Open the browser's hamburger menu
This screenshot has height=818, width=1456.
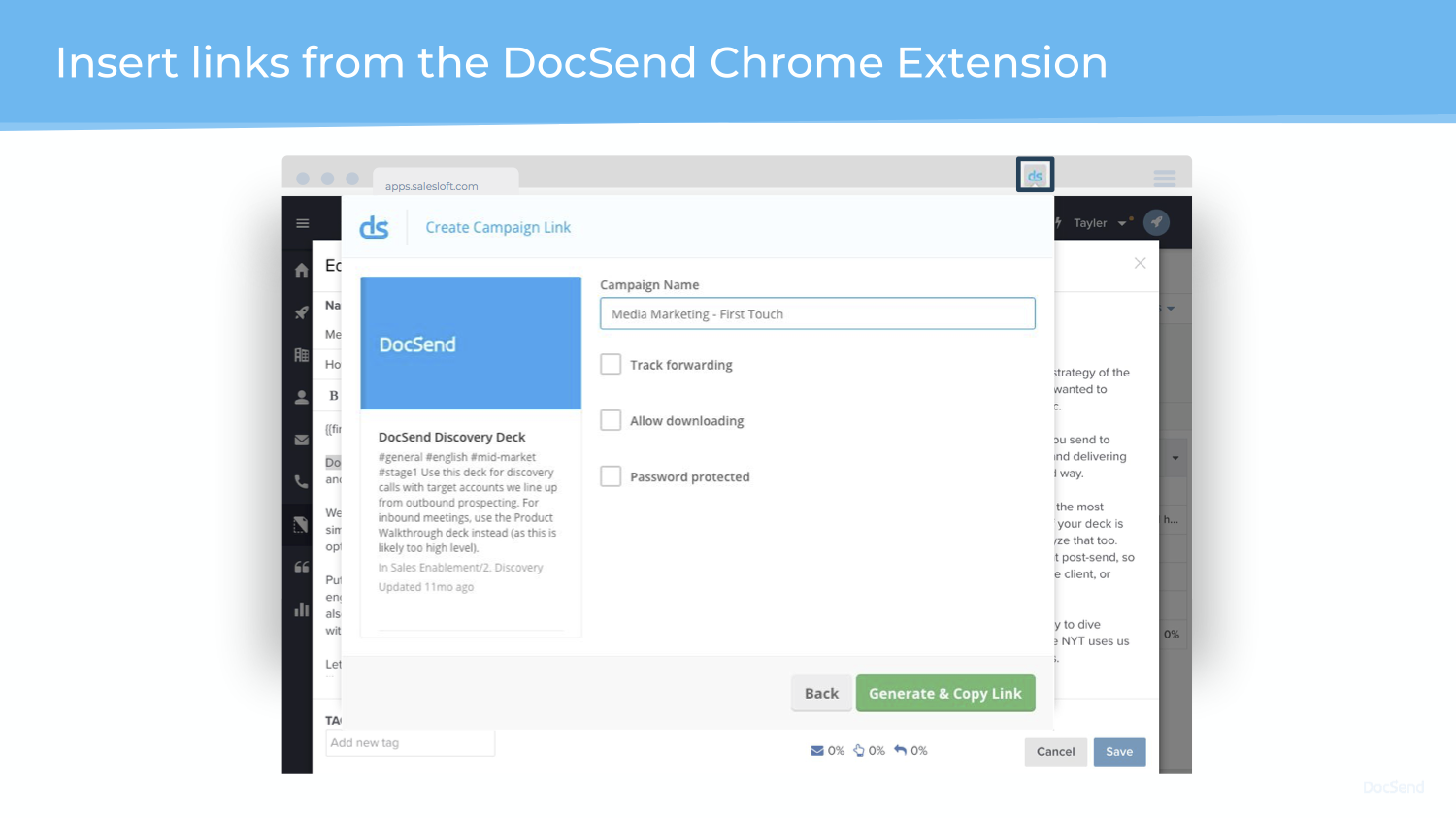(1165, 178)
